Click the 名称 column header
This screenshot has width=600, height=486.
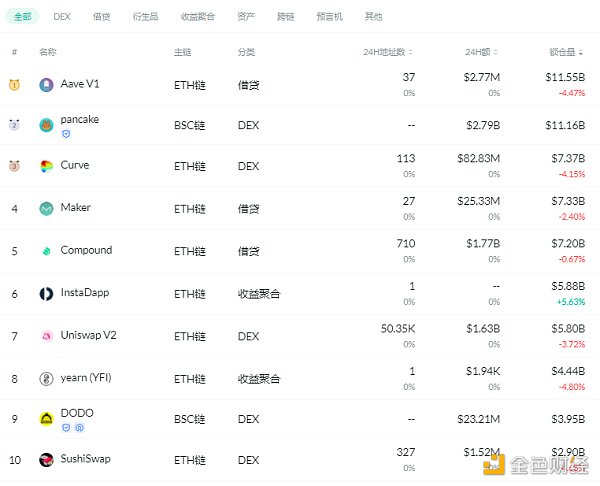(x=48, y=52)
